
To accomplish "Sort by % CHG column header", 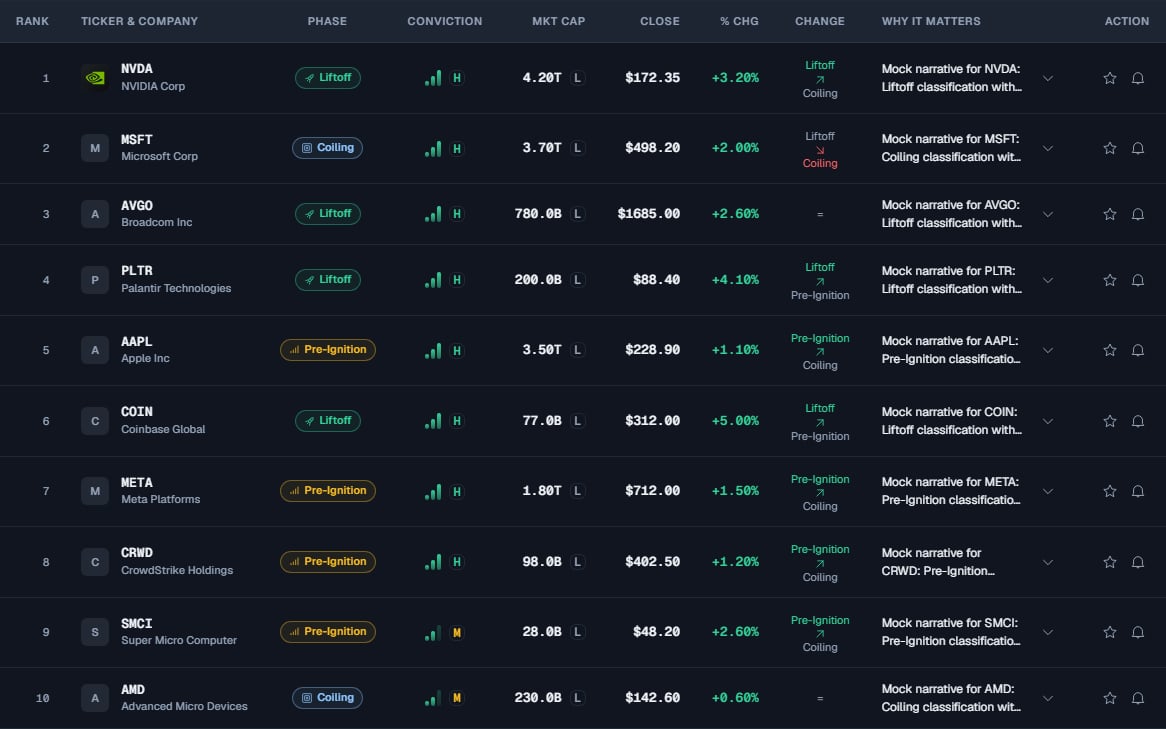I will click(739, 21).
